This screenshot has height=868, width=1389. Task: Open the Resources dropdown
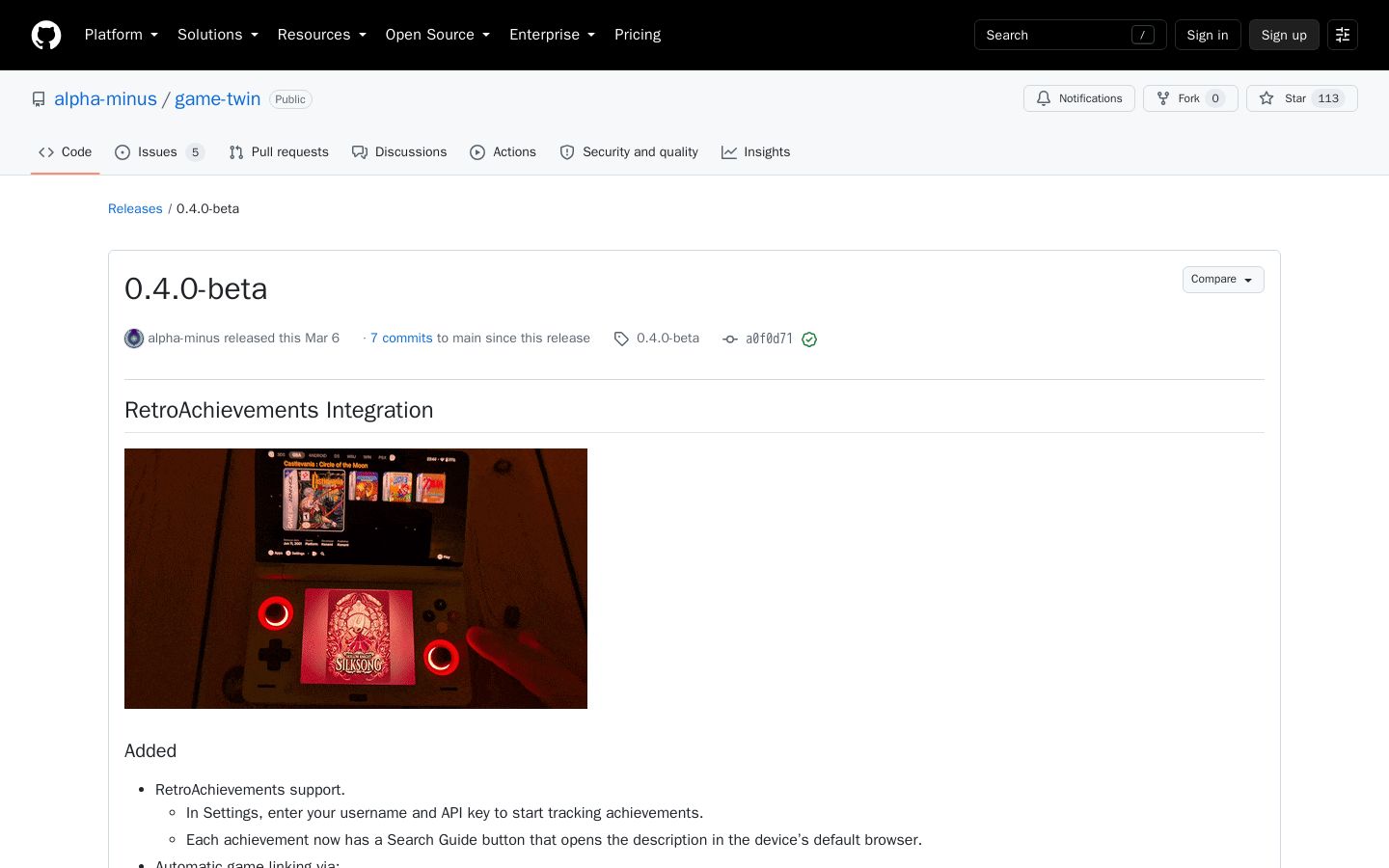point(322,35)
